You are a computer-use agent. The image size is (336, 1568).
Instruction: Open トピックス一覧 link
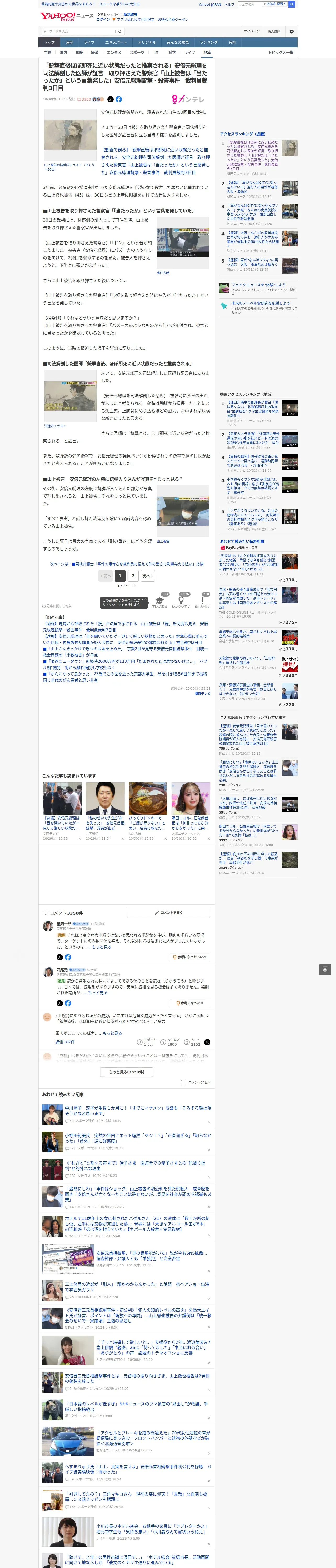(x=281, y=52)
